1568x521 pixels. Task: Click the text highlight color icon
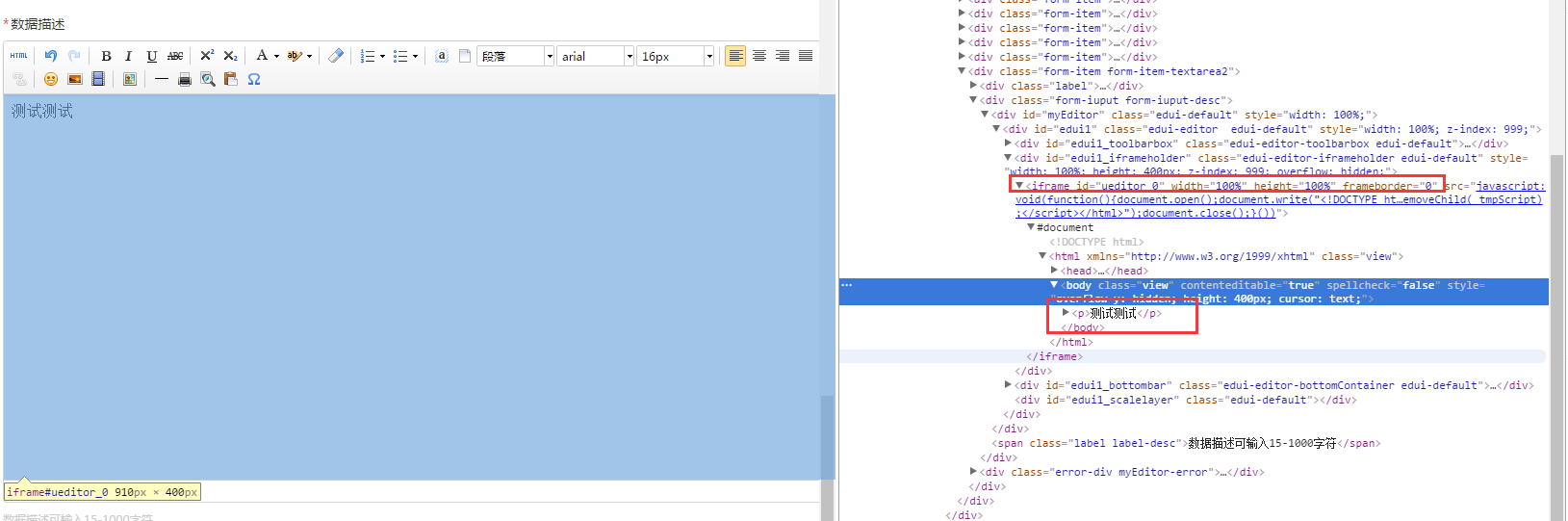(x=295, y=56)
